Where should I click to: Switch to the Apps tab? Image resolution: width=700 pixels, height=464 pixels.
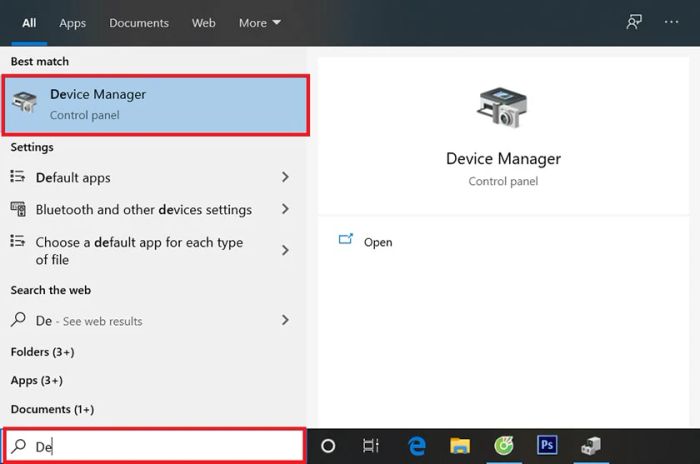click(x=72, y=23)
